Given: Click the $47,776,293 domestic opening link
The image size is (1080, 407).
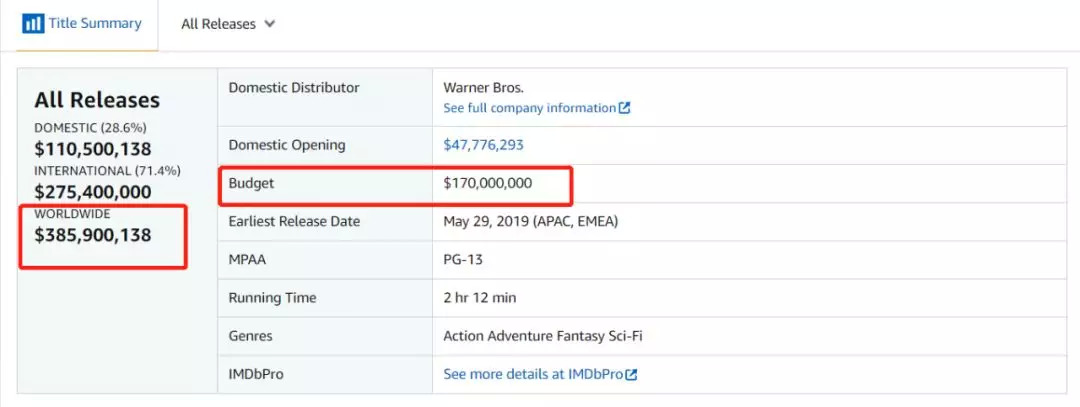Looking at the screenshot, I should tap(483, 145).
